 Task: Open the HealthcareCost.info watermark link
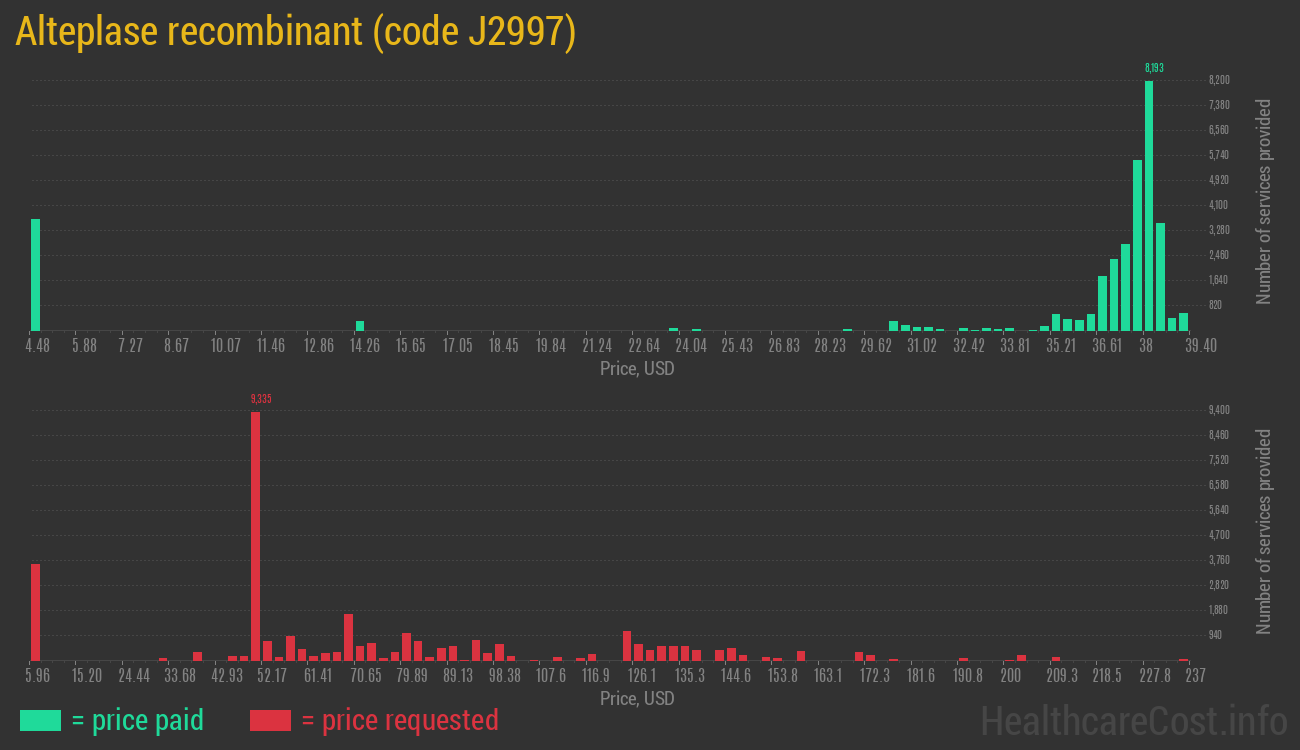tap(1133, 720)
